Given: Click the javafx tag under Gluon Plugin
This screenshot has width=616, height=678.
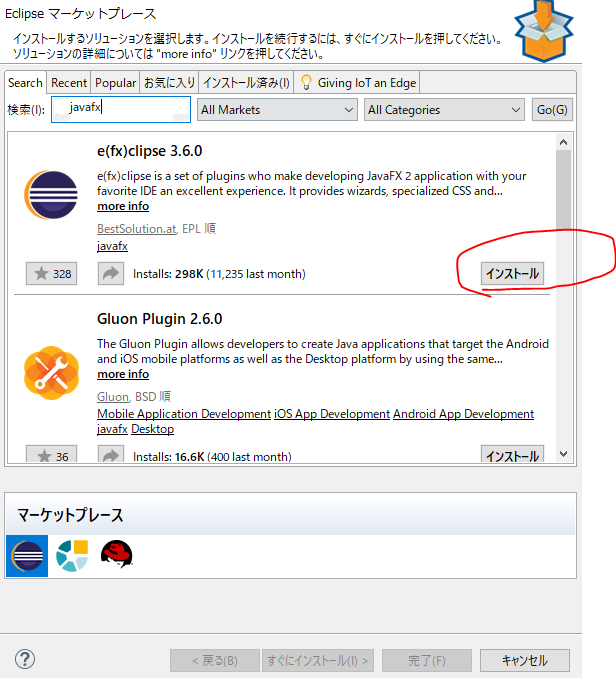Looking at the screenshot, I should [x=112, y=429].
